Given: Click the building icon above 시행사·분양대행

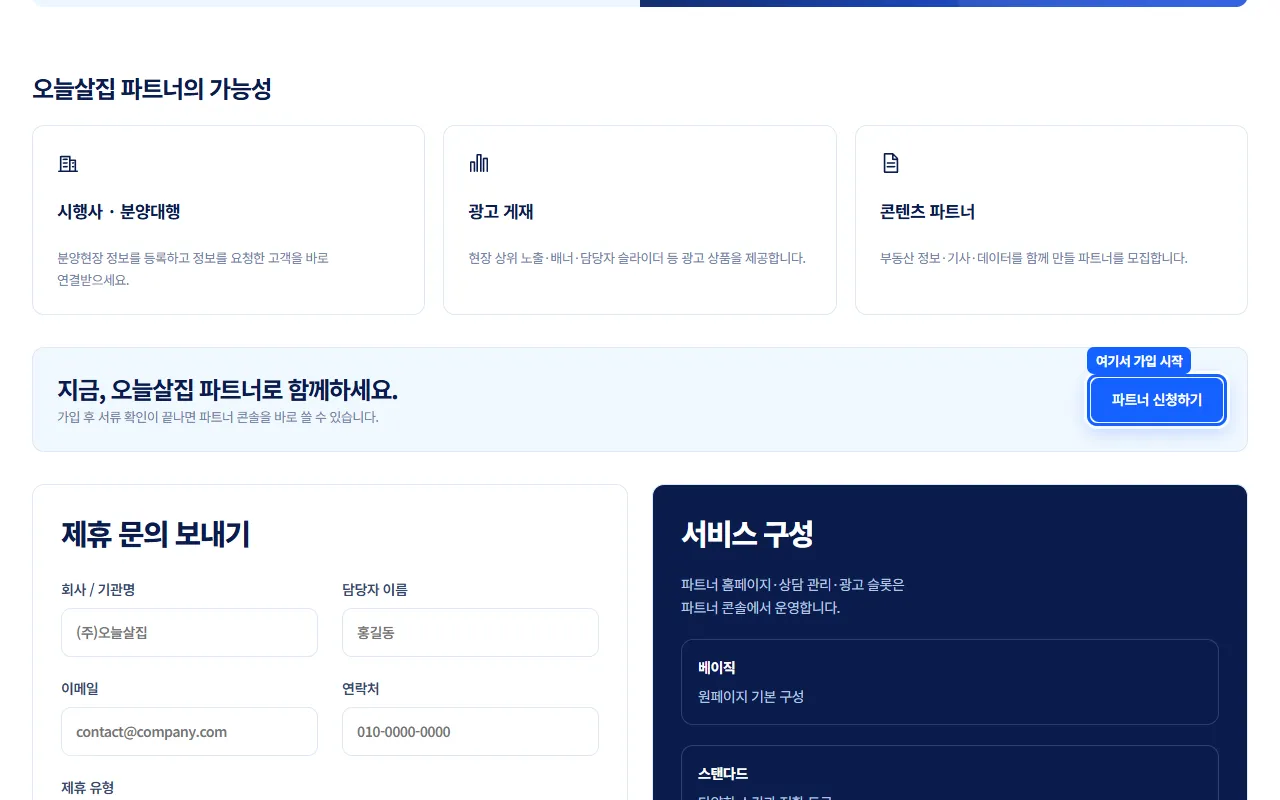Looking at the screenshot, I should click(68, 163).
